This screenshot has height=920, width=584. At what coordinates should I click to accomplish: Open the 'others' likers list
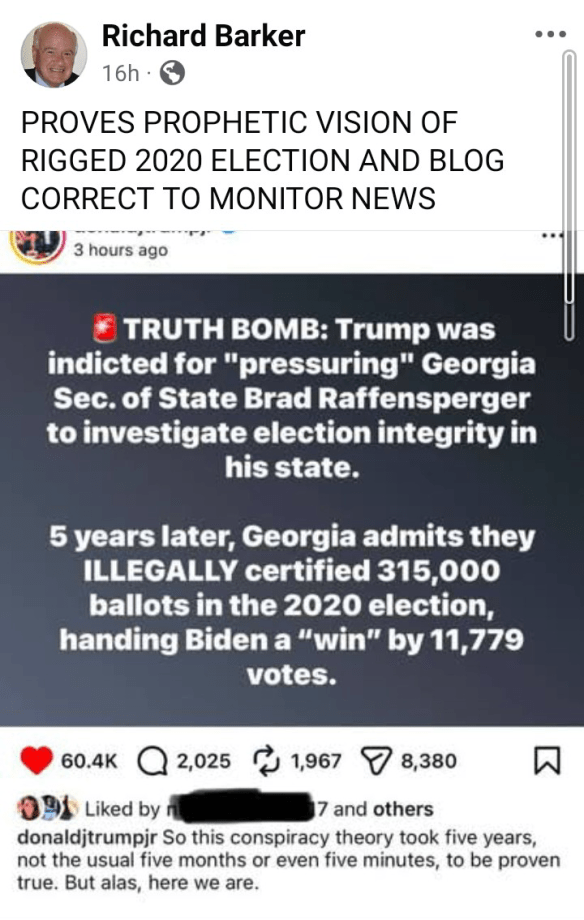(x=403, y=809)
